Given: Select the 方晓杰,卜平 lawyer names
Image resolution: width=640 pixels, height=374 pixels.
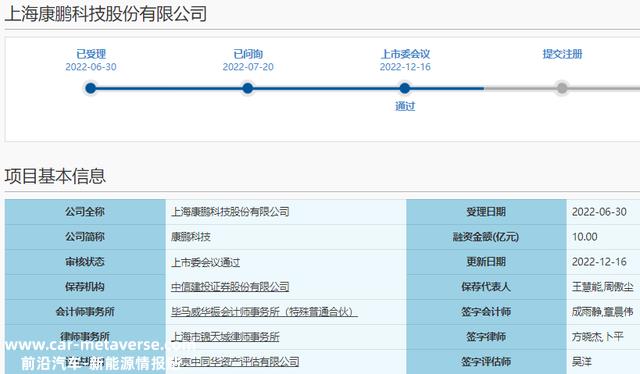Looking at the screenshot, I should pyautogui.click(x=598, y=337).
